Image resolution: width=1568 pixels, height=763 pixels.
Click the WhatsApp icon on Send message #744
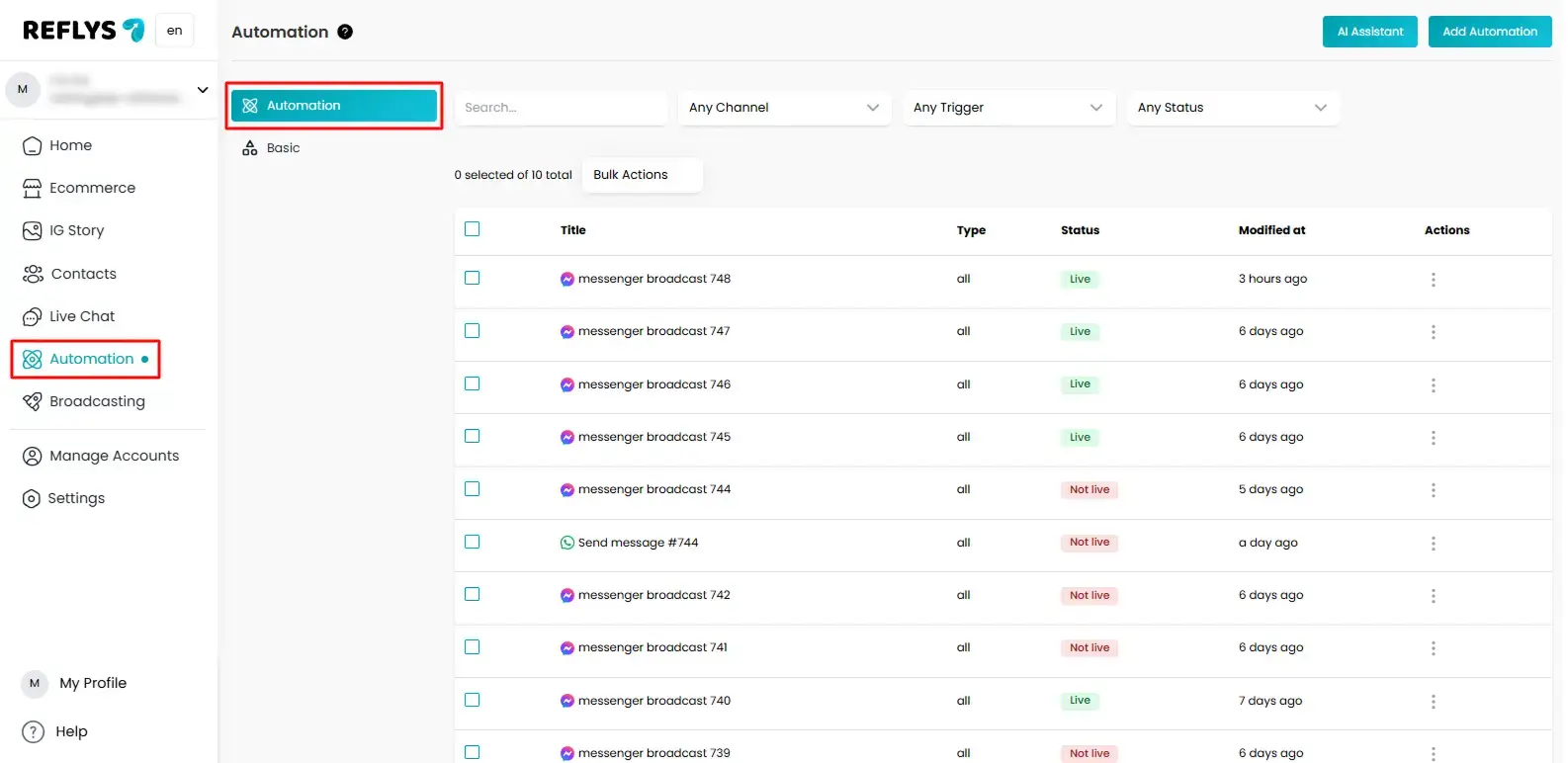point(567,543)
